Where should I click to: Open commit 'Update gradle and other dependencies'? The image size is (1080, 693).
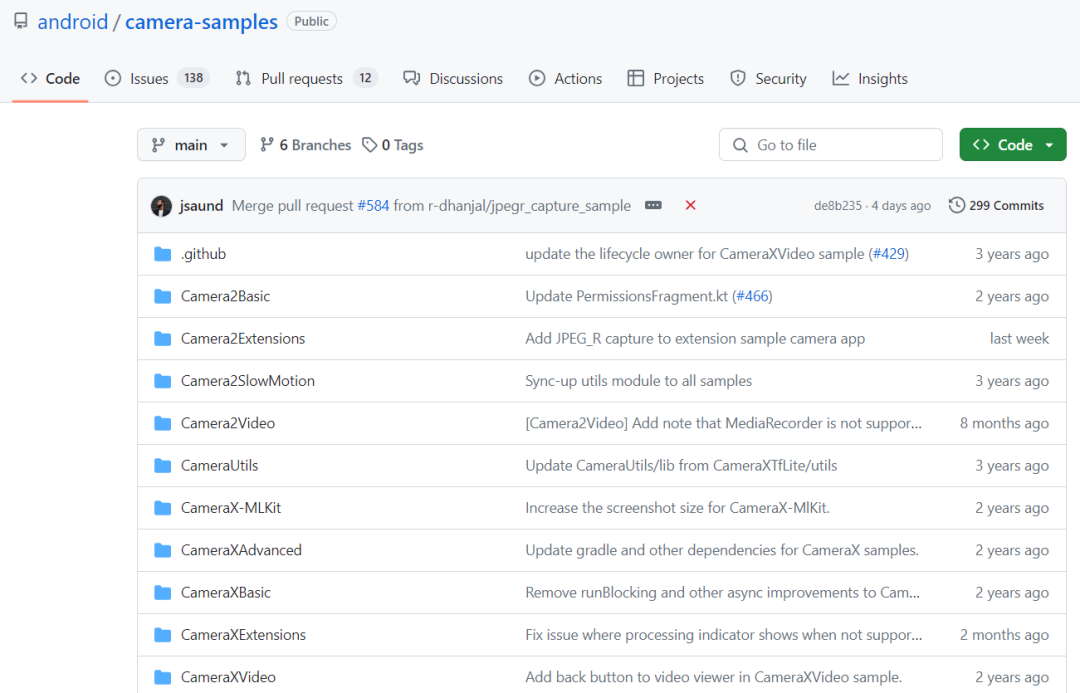pos(722,550)
